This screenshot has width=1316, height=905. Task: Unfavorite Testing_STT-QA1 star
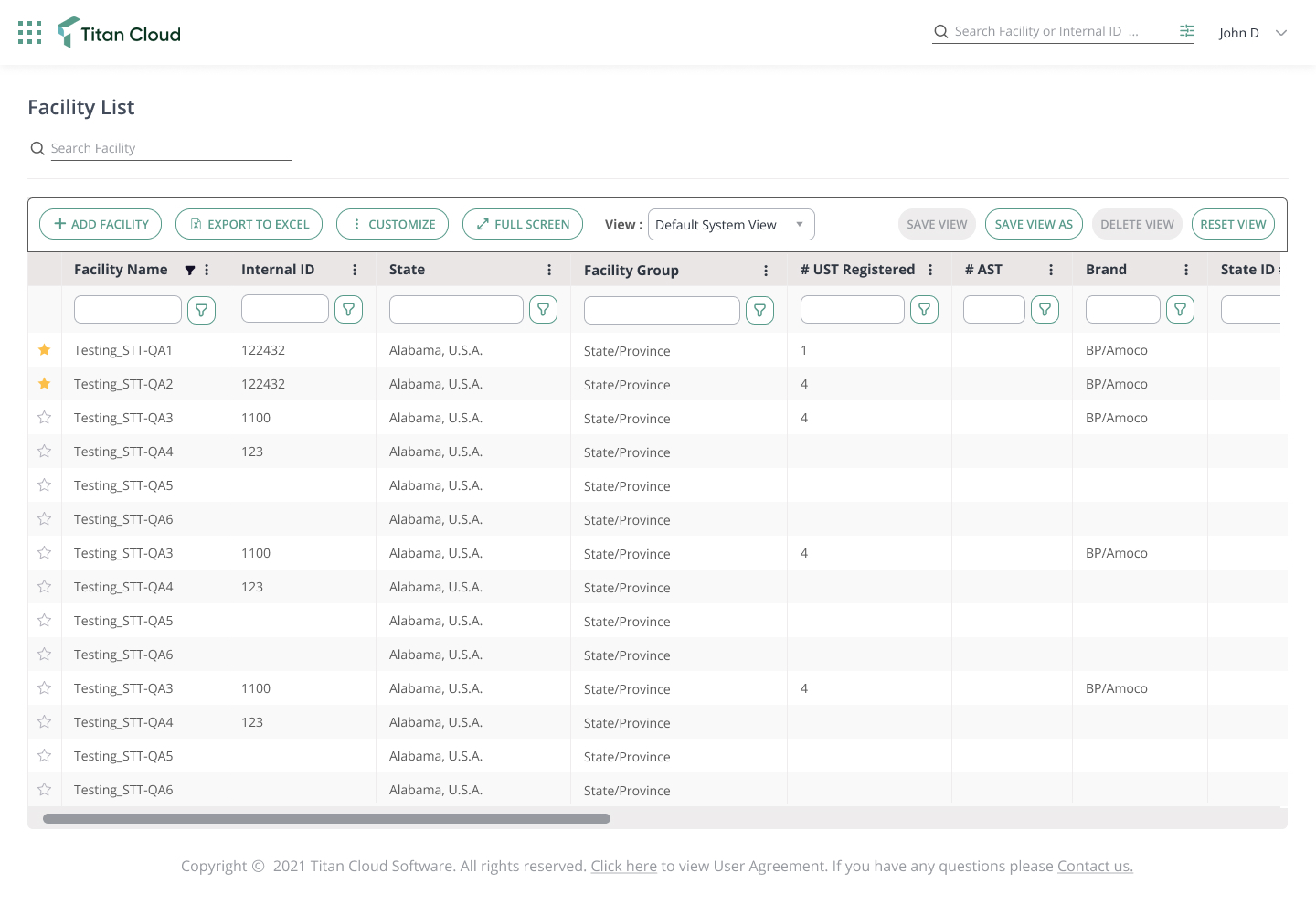44,350
